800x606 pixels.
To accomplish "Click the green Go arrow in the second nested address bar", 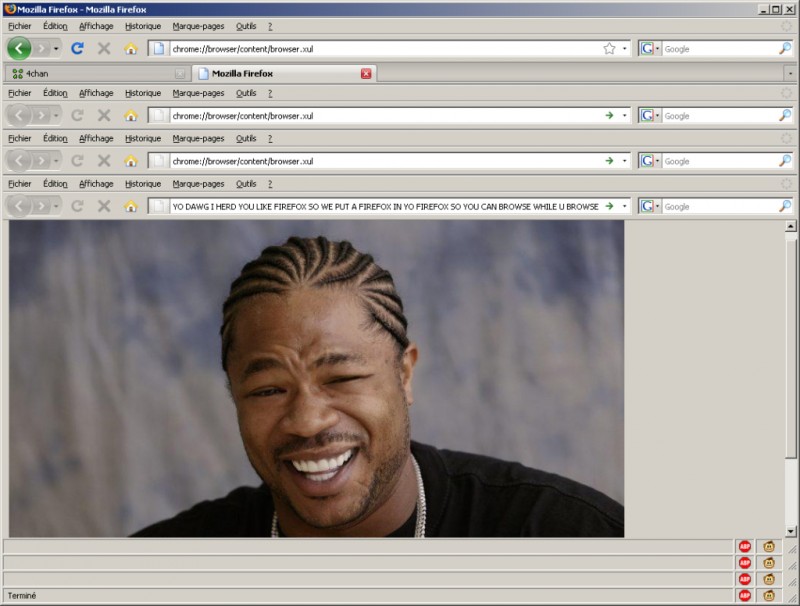I will [x=609, y=161].
